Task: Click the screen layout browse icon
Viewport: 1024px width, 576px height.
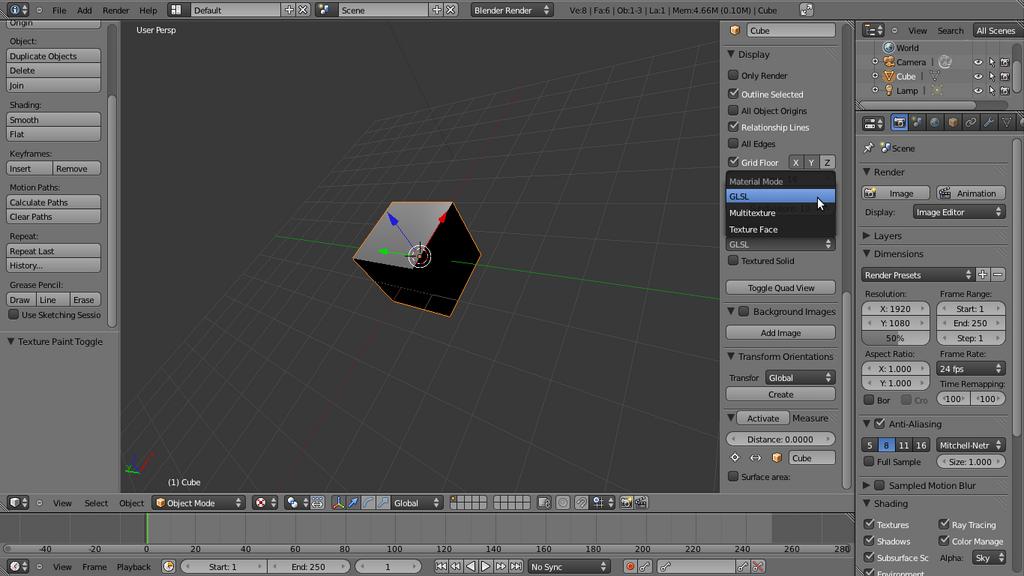Action: pyautogui.click(x=176, y=10)
